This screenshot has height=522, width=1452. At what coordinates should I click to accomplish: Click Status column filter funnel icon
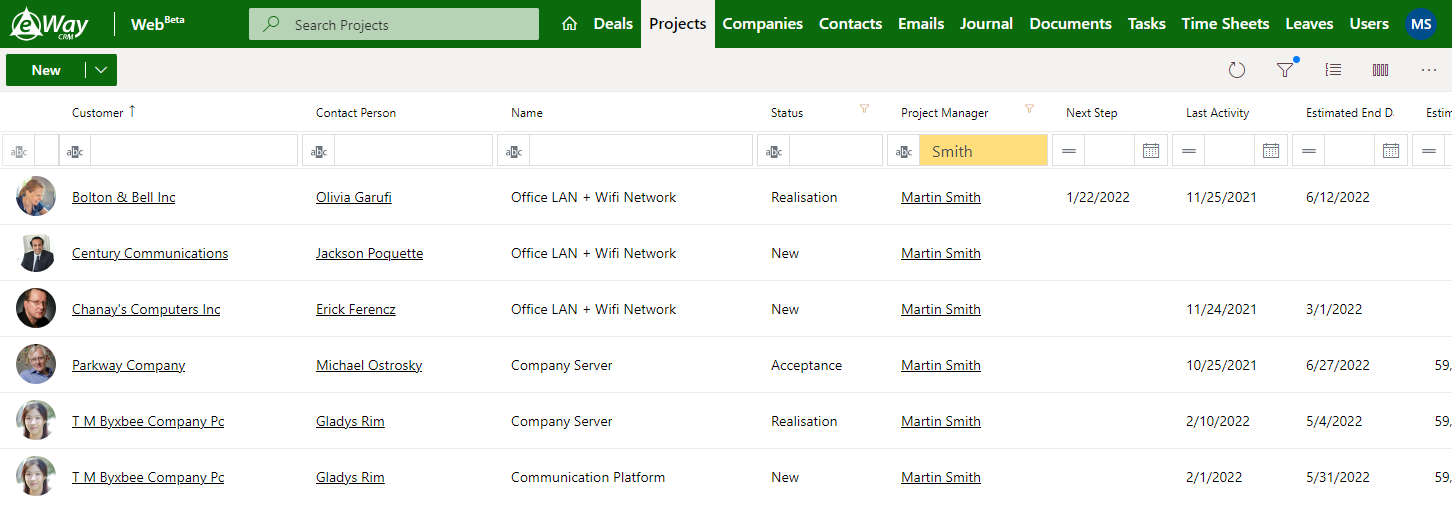[x=865, y=109]
